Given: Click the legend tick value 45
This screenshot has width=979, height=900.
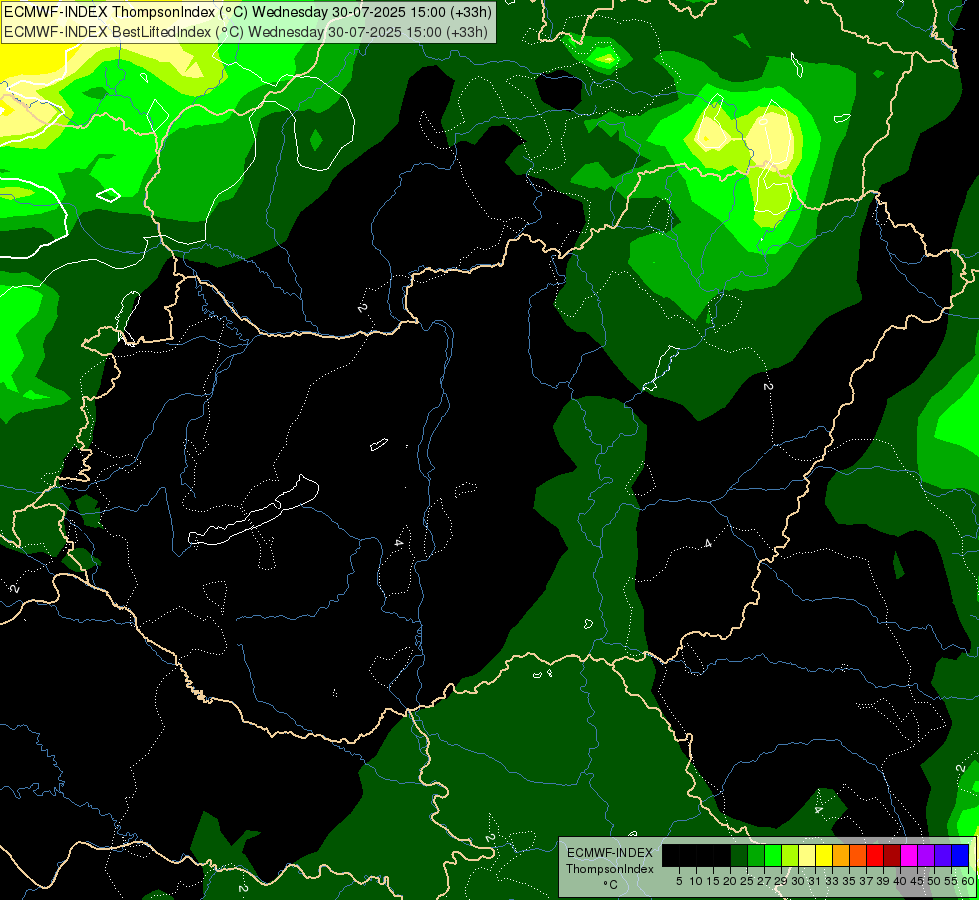Looking at the screenshot, I should tap(917, 881).
